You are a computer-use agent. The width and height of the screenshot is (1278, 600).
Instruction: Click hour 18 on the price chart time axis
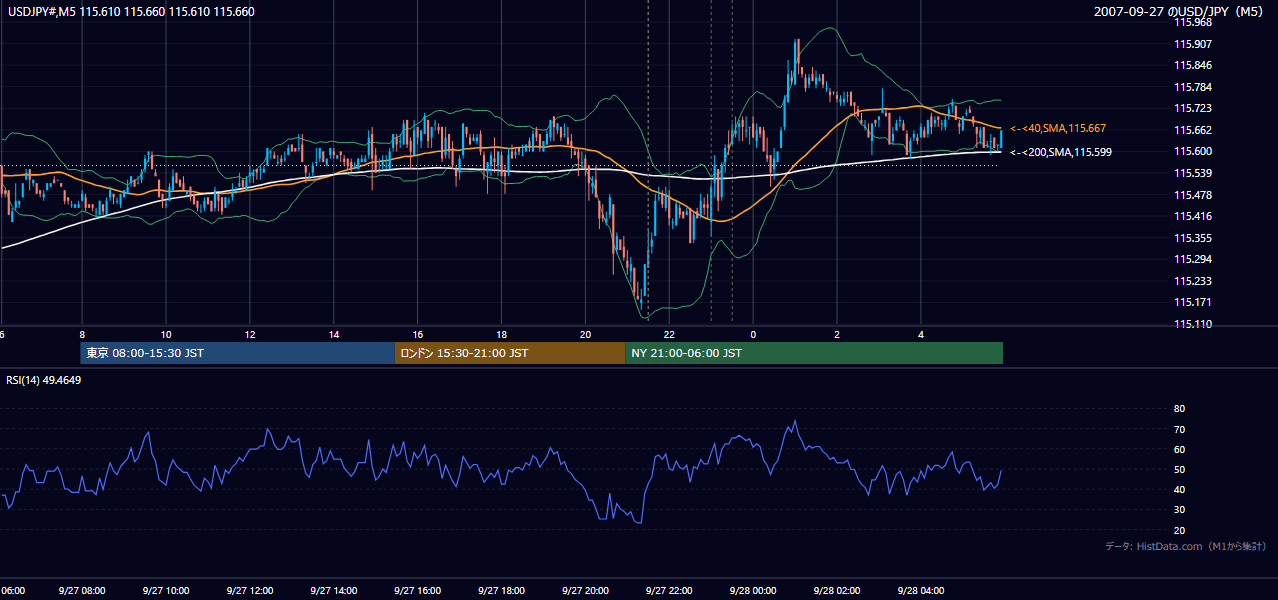point(502,334)
